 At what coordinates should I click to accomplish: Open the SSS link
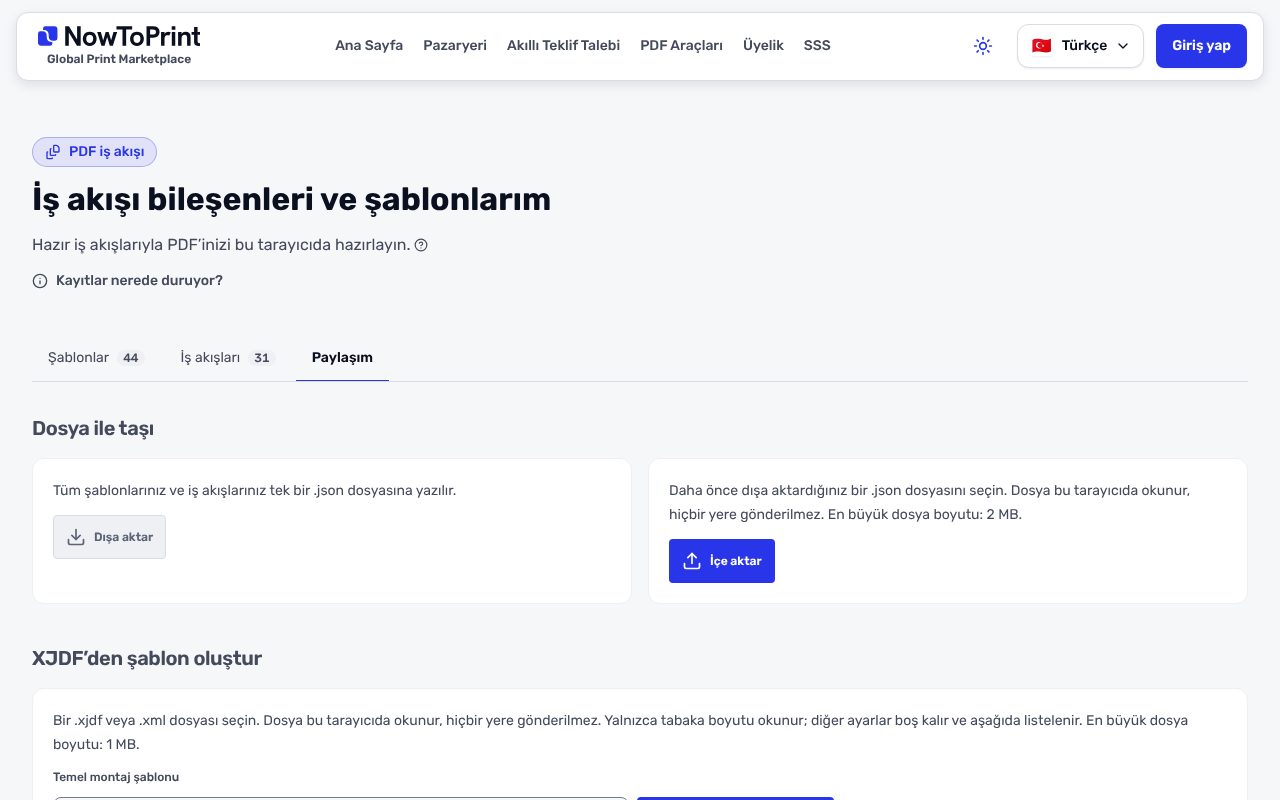817,46
